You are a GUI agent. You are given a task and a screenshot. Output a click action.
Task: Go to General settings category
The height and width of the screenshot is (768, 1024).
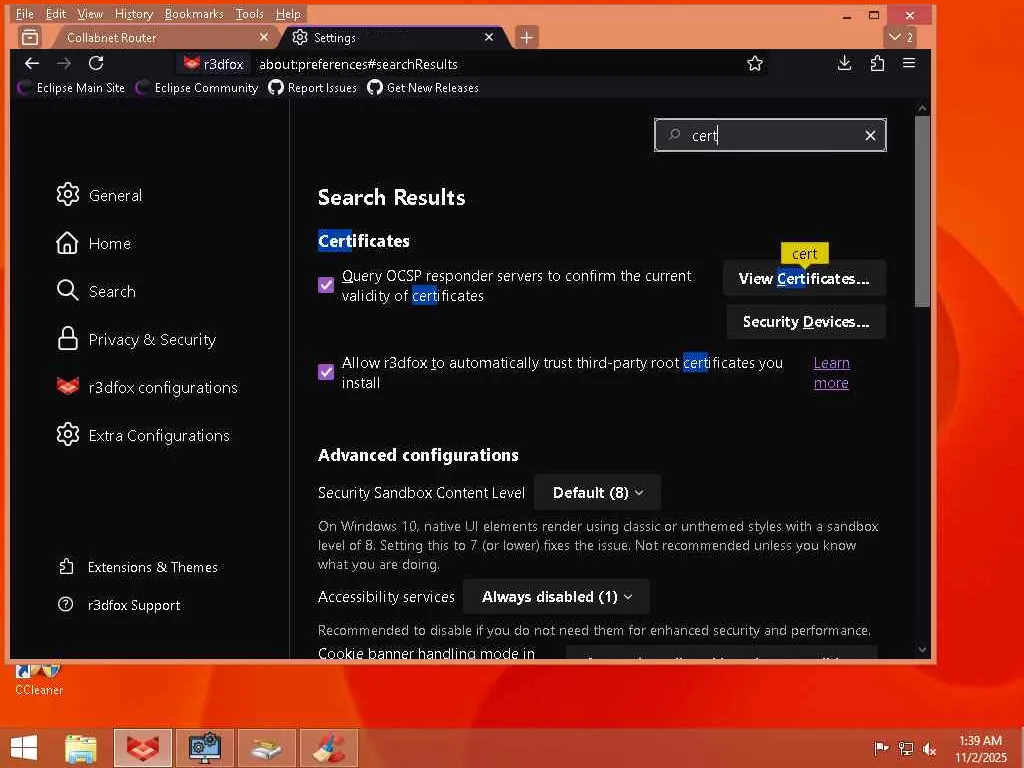pyautogui.click(x=99, y=195)
